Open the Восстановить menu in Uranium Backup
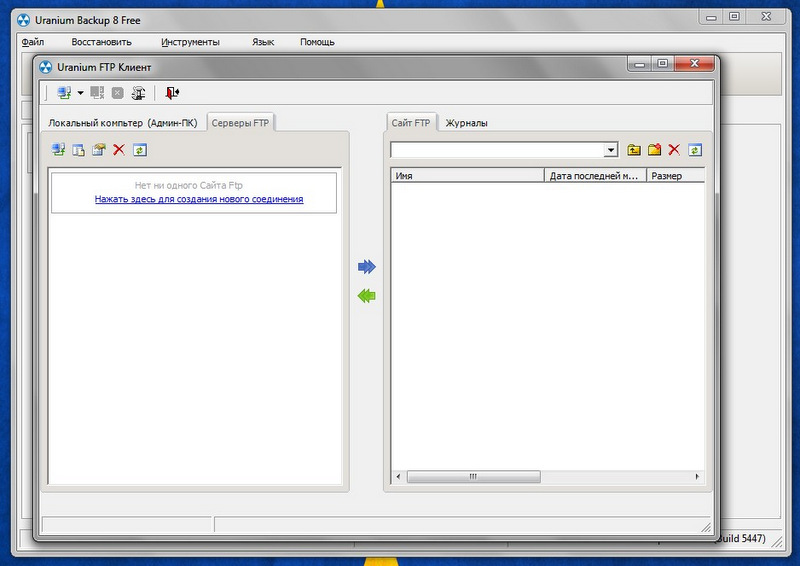 102,42
